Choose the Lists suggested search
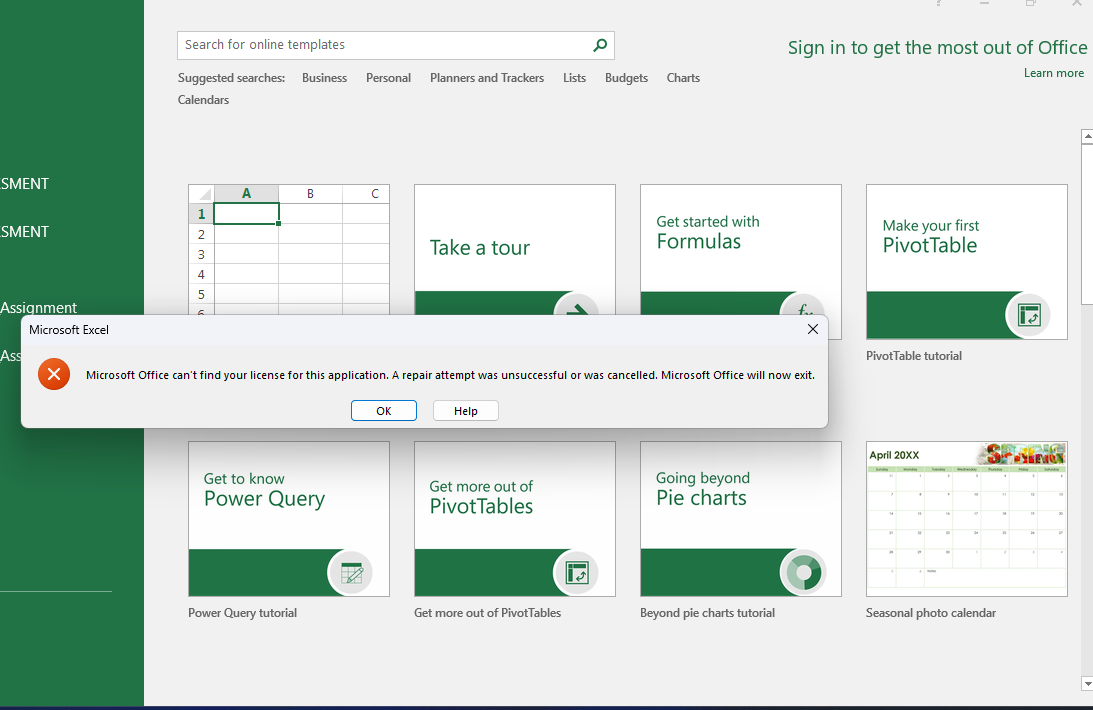The height and width of the screenshot is (710, 1093). click(574, 78)
